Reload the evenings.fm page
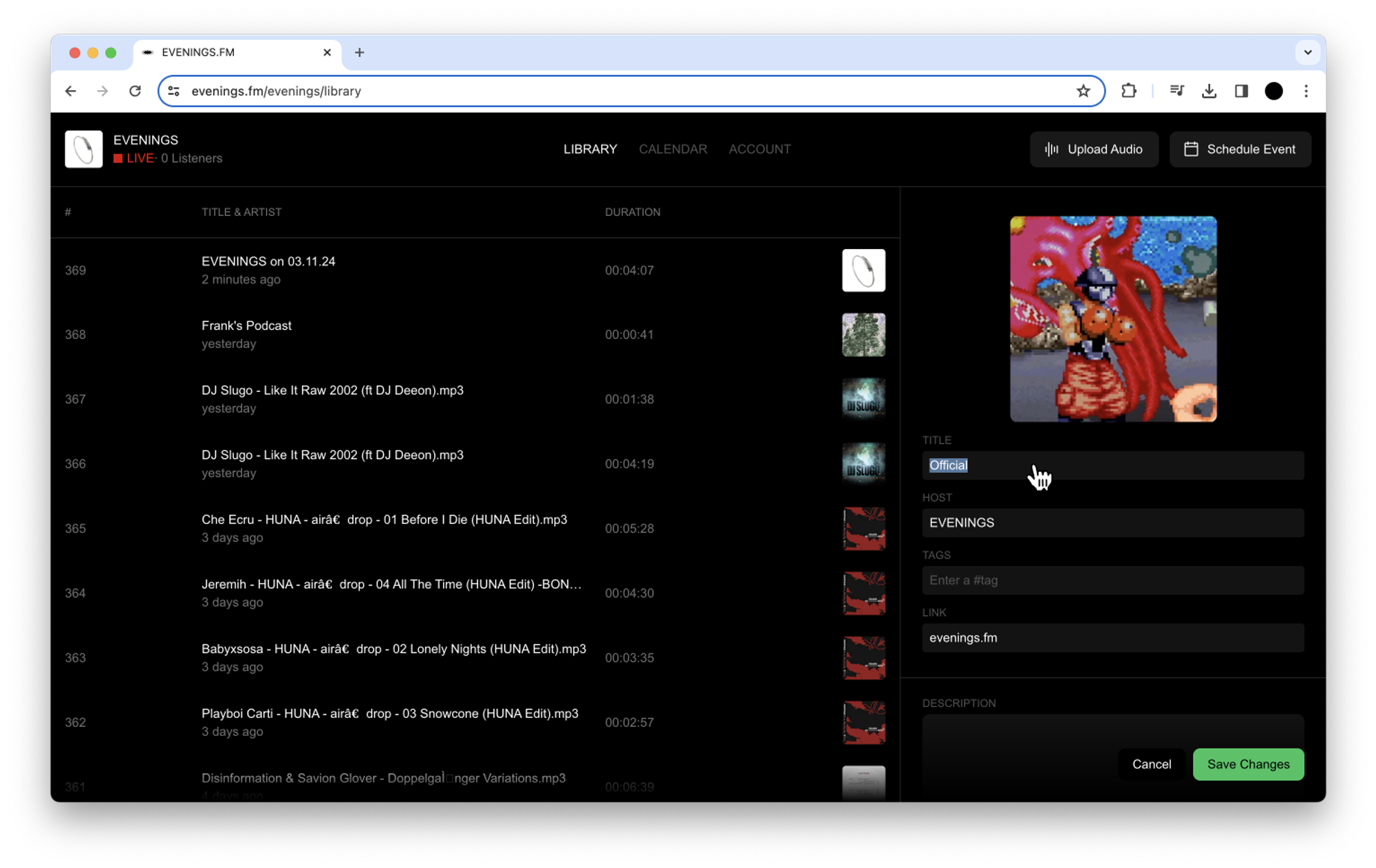The width and height of the screenshot is (1376, 868). click(x=135, y=91)
